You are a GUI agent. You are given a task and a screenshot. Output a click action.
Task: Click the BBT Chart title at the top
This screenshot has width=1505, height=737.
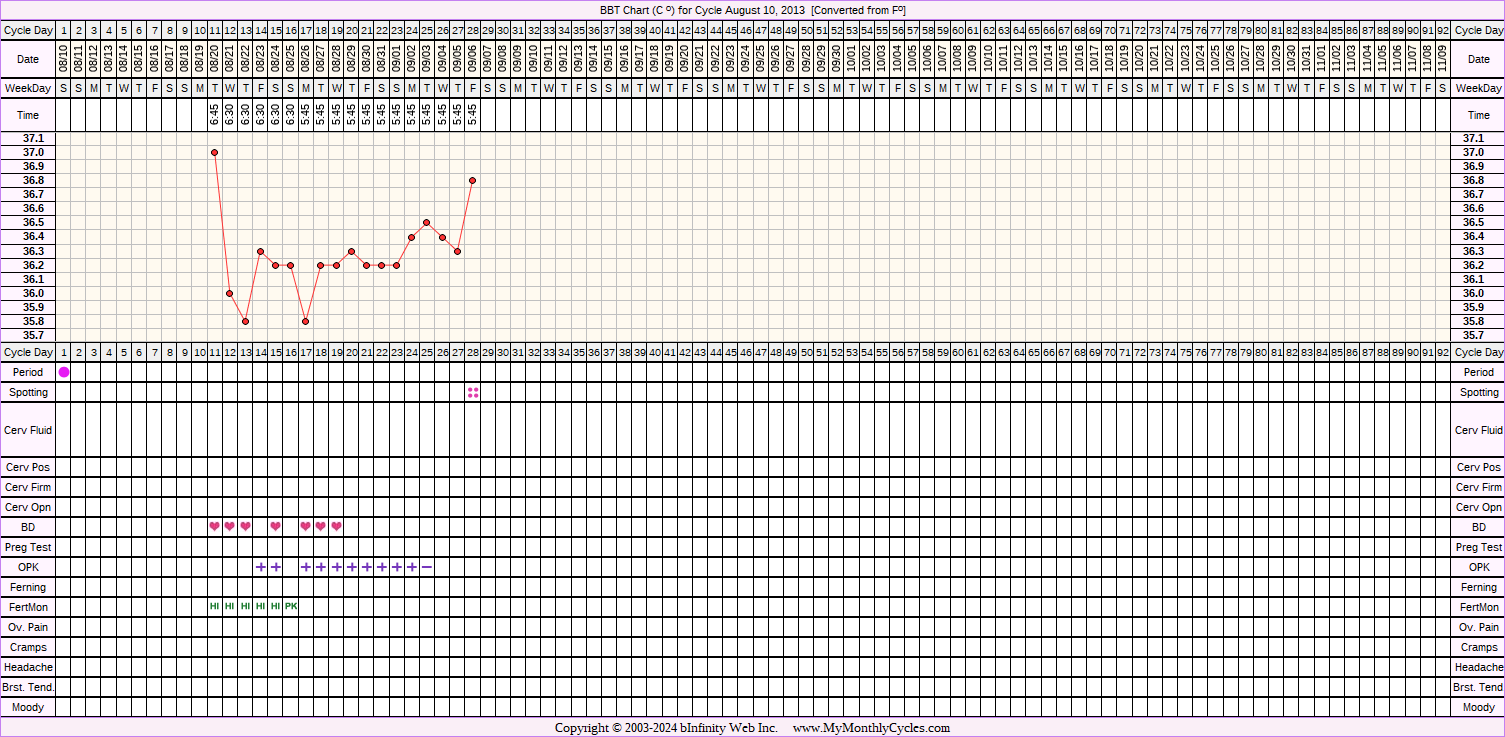[752, 10]
